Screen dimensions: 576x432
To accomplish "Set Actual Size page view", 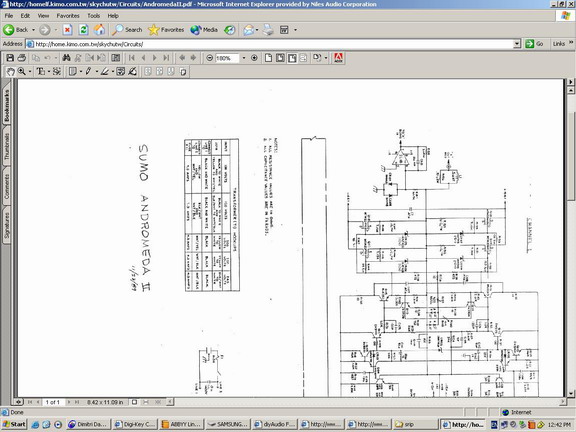I will click(269, 58).
